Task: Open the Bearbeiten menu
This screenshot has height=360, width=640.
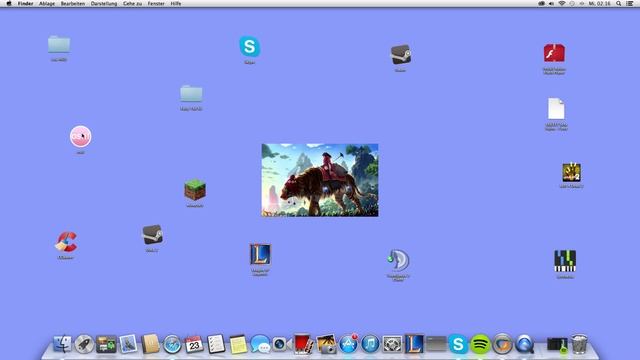Action: click(x=73, y=3)
